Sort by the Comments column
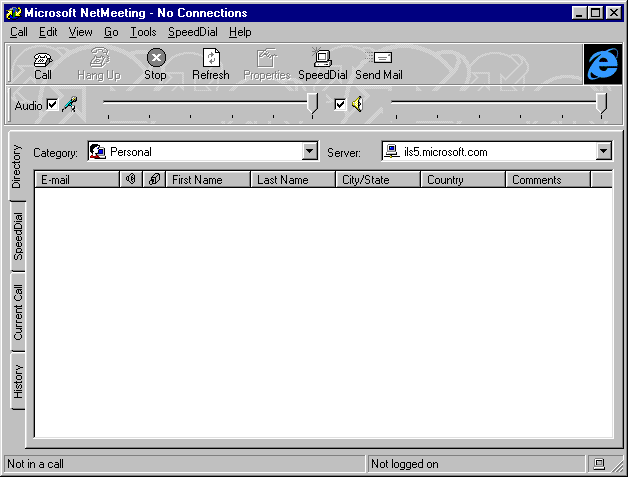The width and height of the screenshot is (628, 477). point(548,179)
